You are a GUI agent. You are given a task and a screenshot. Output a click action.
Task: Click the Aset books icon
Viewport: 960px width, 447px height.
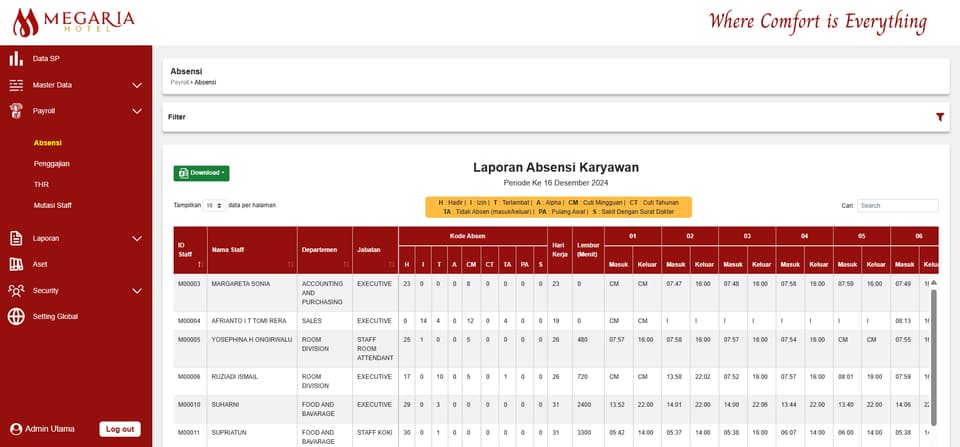(x=16, y=264)
